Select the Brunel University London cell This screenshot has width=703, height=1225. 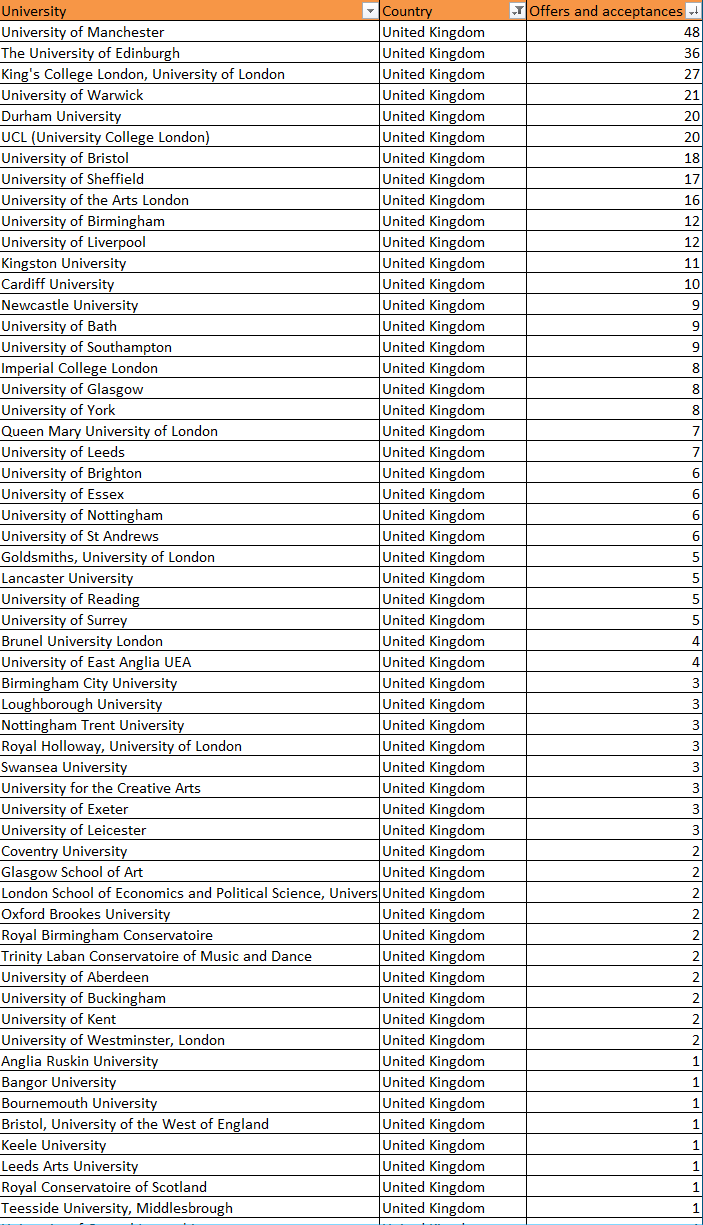pyautogui.click(x=190, y=641)
